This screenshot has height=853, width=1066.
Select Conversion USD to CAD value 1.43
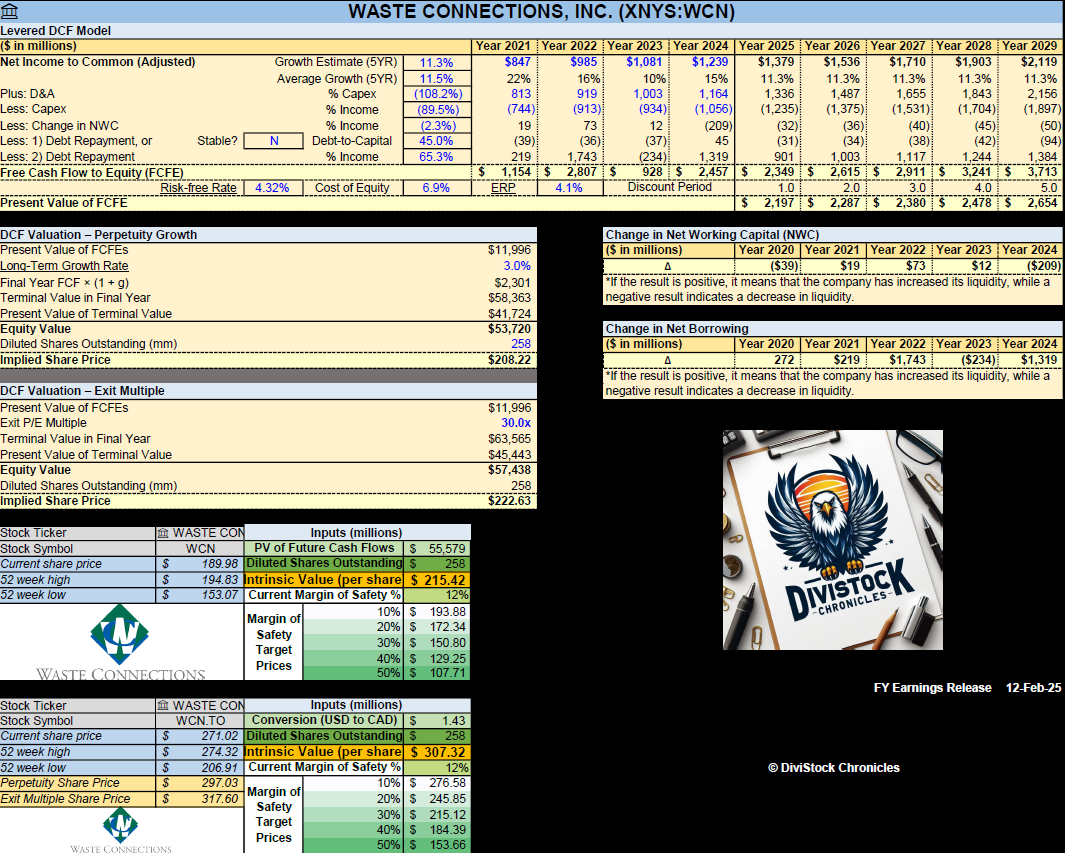(437, 720)
